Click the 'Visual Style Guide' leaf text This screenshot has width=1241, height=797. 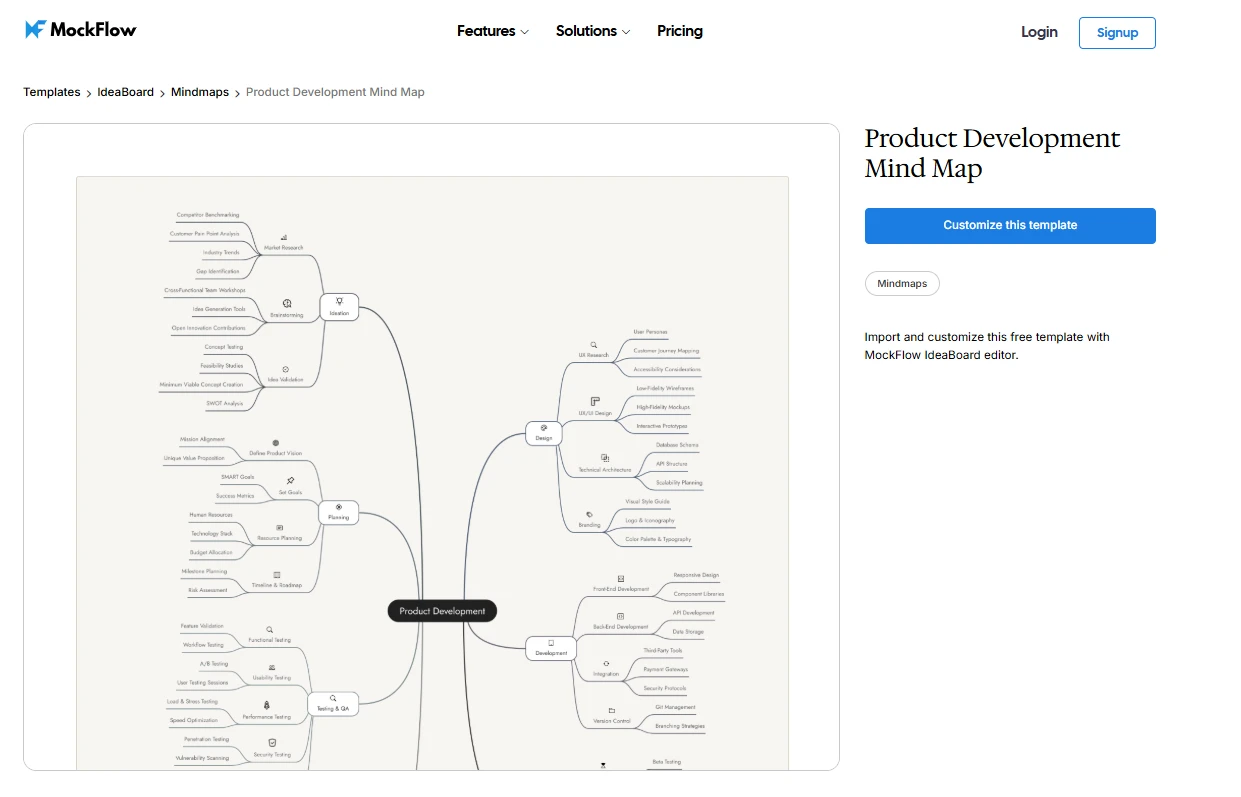click(x=648, y=501)
